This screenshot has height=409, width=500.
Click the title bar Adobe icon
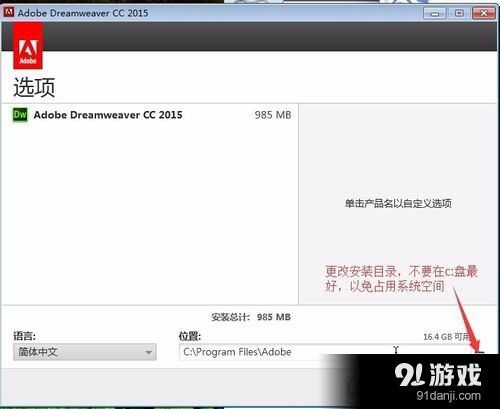click(8, 13)
